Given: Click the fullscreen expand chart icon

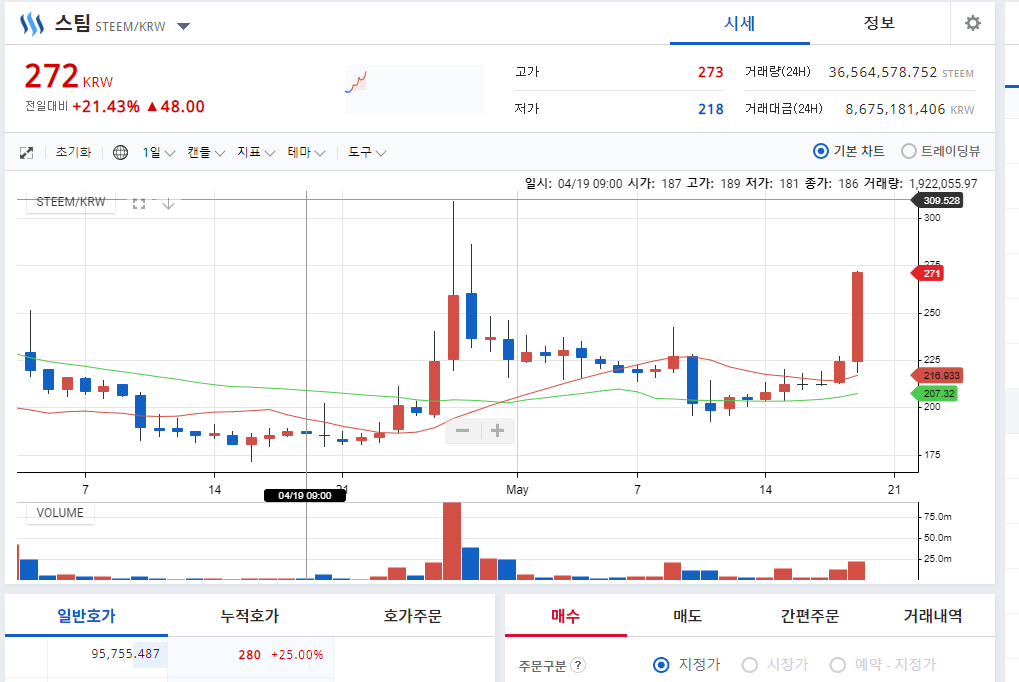Looking at the screenshot, I should point(27,153).
